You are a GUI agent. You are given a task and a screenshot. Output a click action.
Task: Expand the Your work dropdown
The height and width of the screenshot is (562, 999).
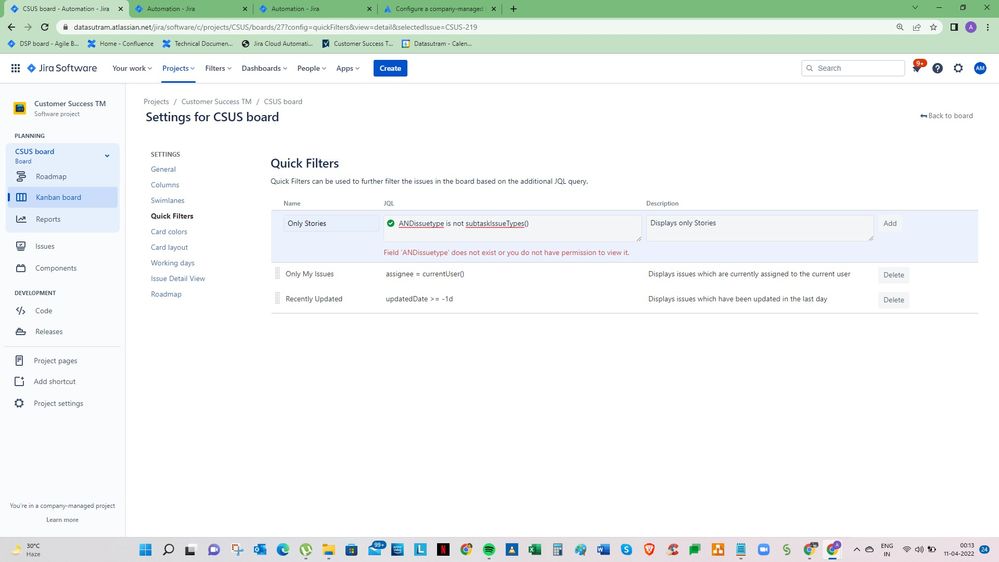click(x=132, y=68)
